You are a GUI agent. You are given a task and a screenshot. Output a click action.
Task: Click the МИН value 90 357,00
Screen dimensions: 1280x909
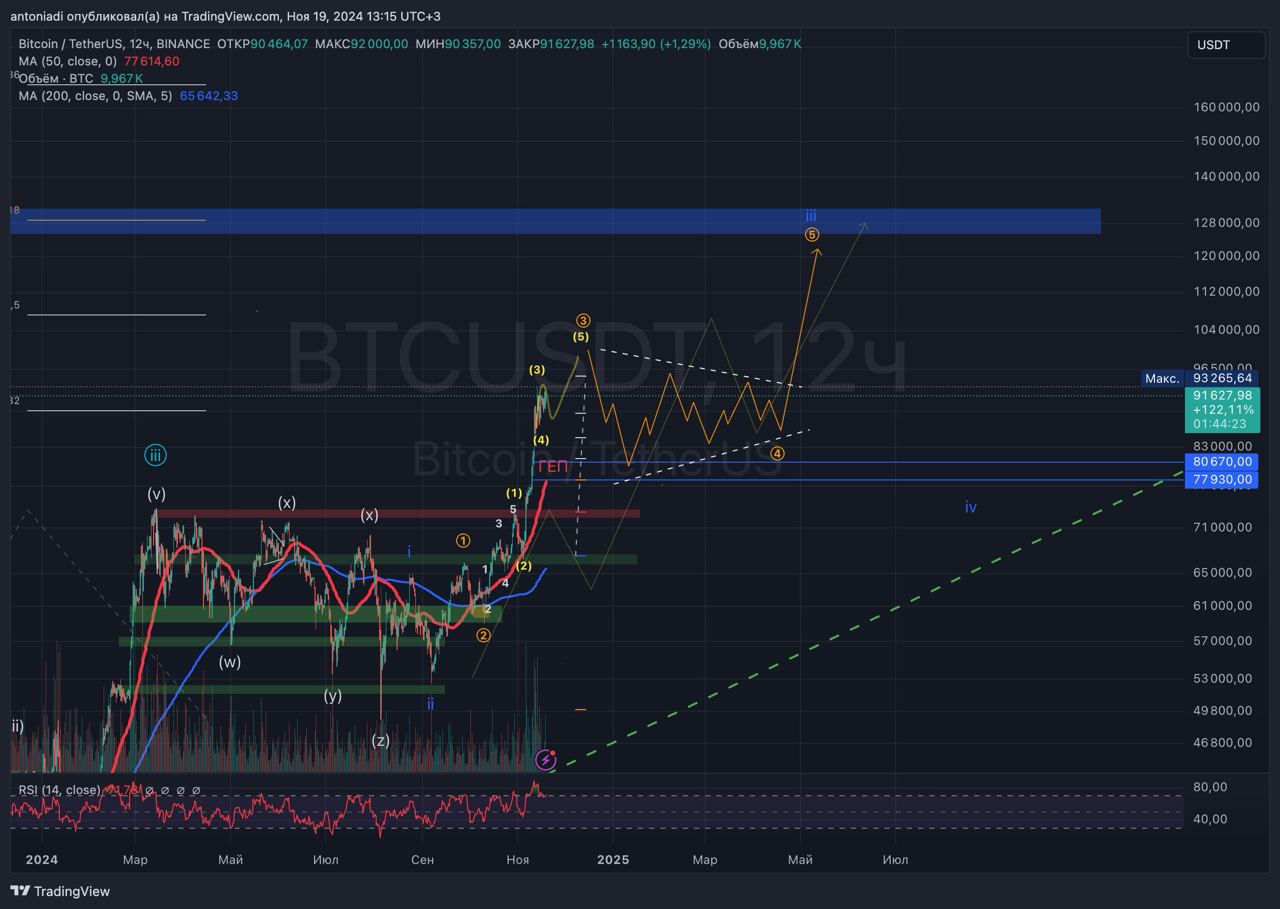coord(473,44)
